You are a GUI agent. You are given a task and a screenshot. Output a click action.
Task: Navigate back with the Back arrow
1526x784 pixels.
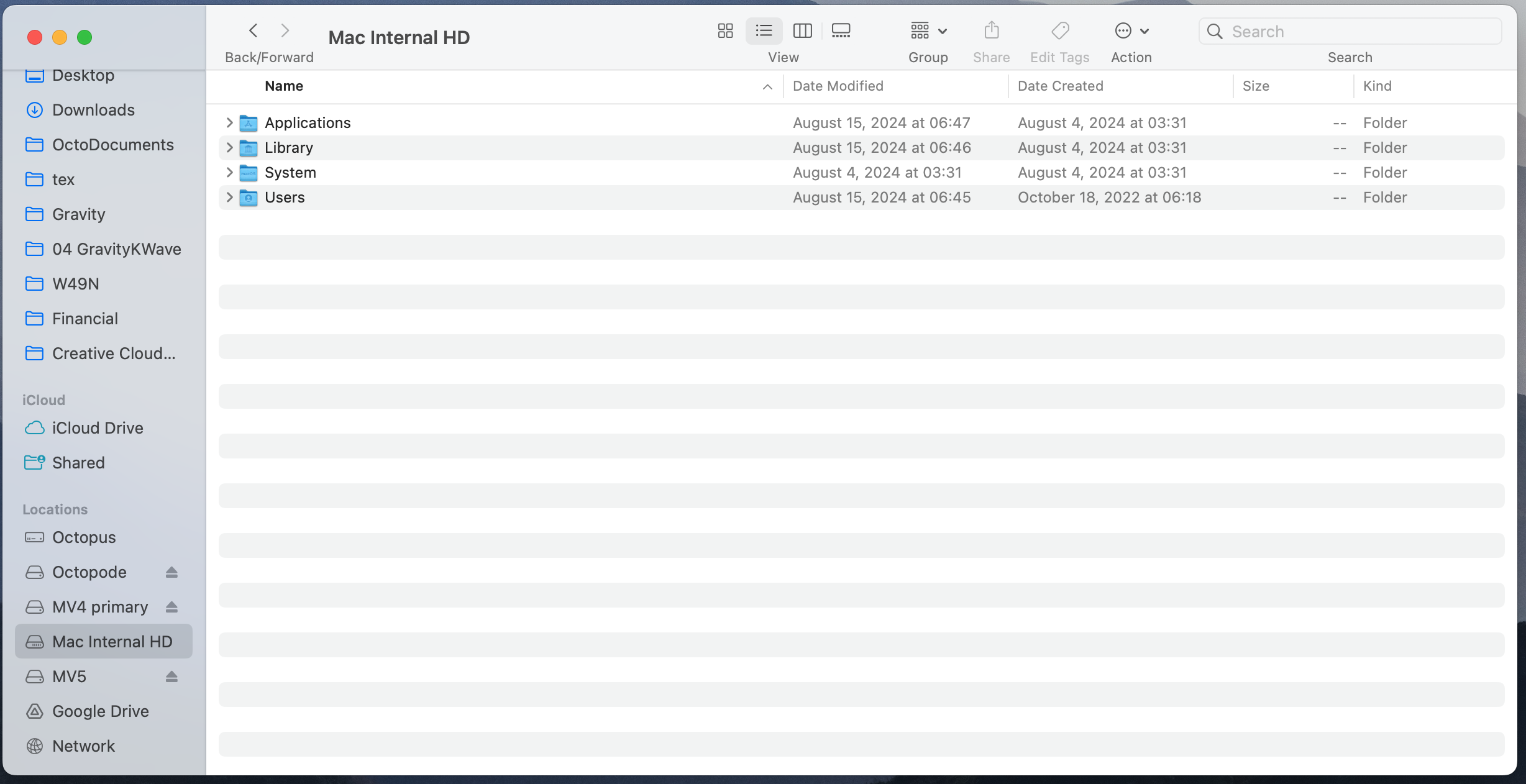click(x=254, y=30)
